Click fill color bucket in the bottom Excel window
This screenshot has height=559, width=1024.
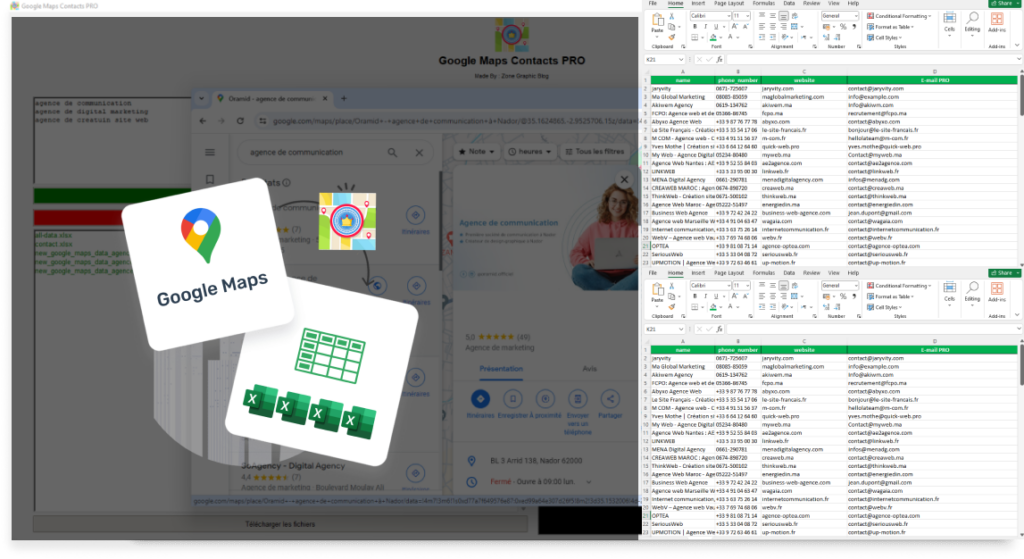tap(713, 307)
